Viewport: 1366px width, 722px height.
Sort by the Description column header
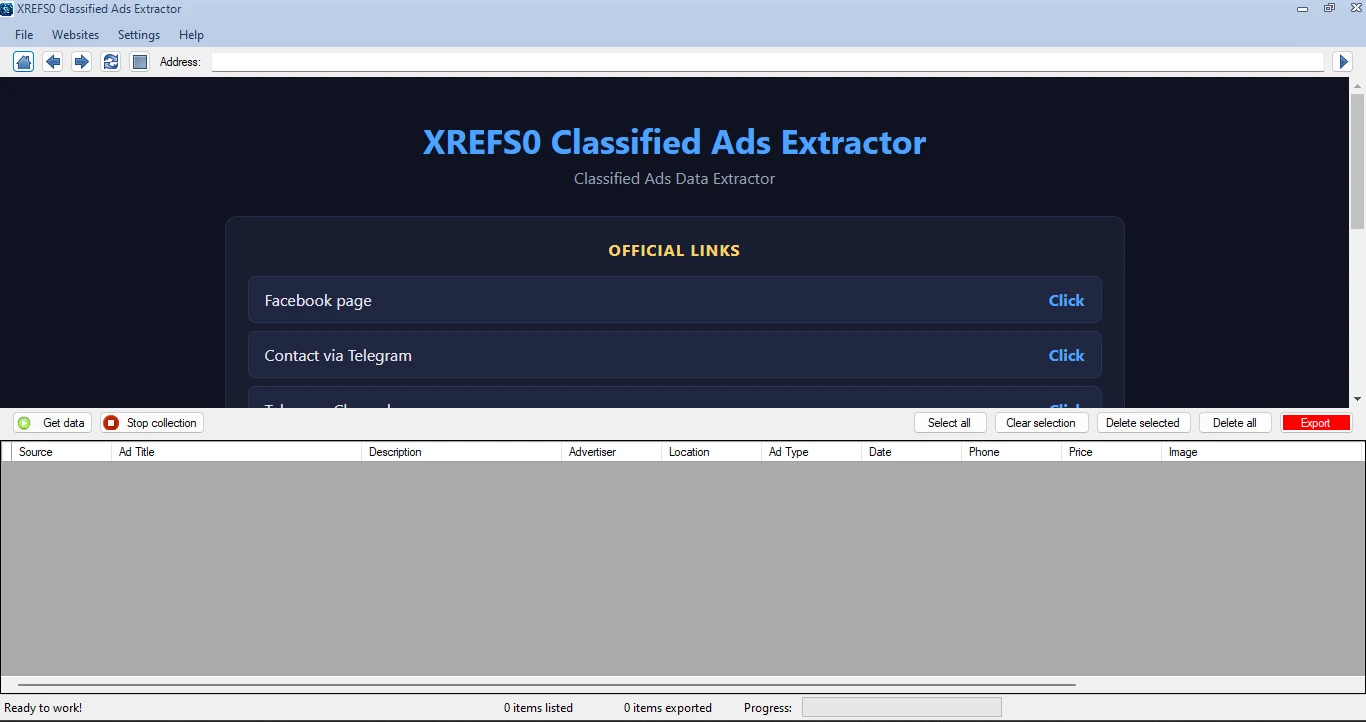461,452
